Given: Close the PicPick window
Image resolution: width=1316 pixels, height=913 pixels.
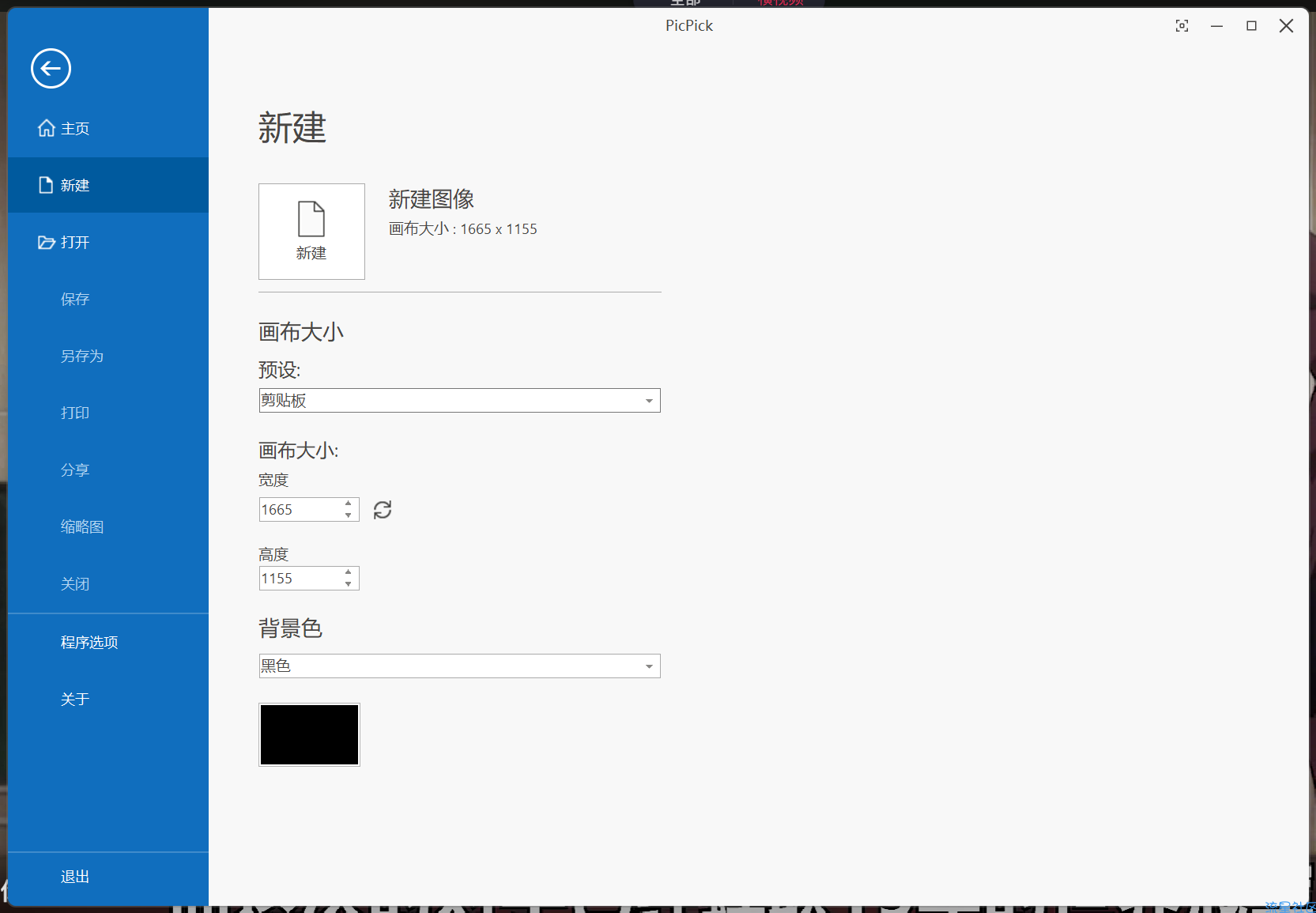Looking at the screenshot, I should (1286, 26).
